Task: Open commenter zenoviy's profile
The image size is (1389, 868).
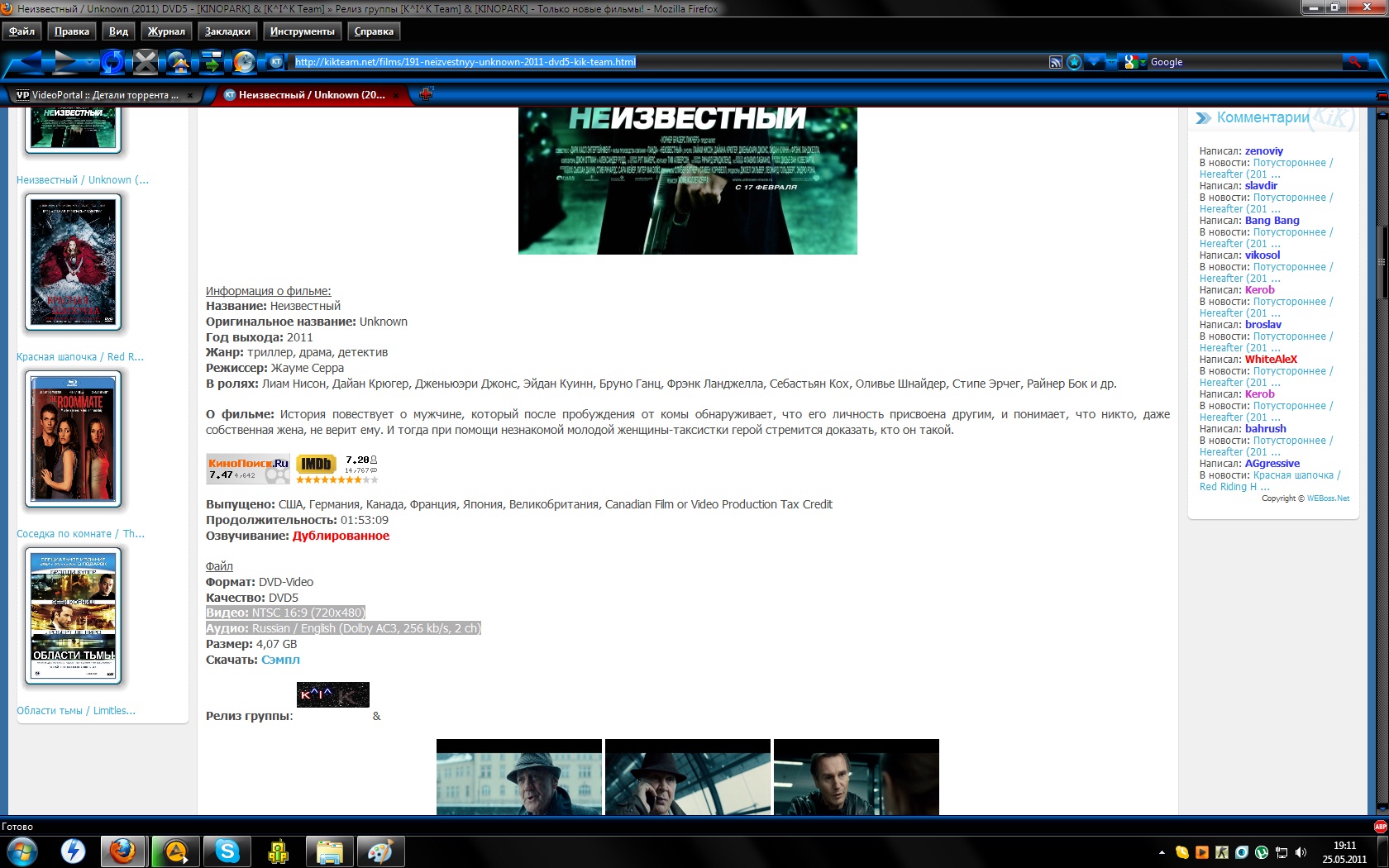Action: click(x=1264, y=151)
